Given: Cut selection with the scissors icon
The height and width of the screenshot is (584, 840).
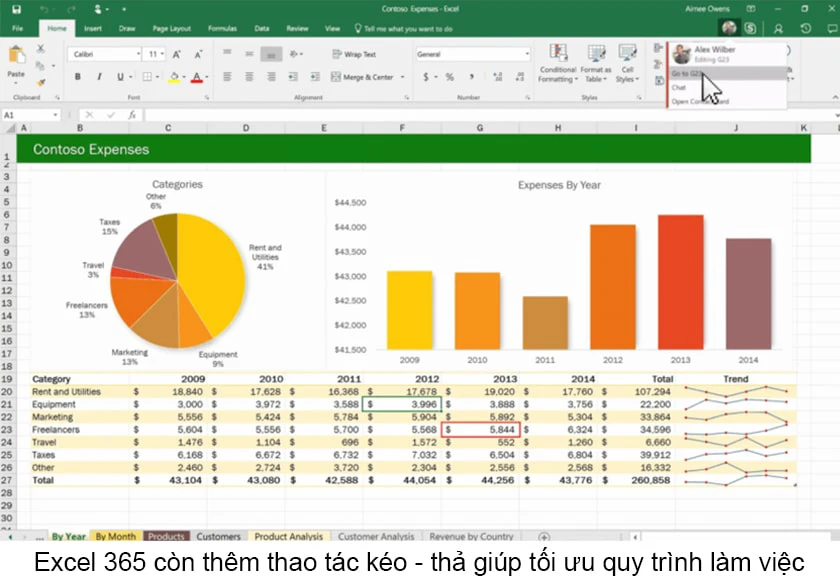Looking at the screenshot, I should [41, 49].
